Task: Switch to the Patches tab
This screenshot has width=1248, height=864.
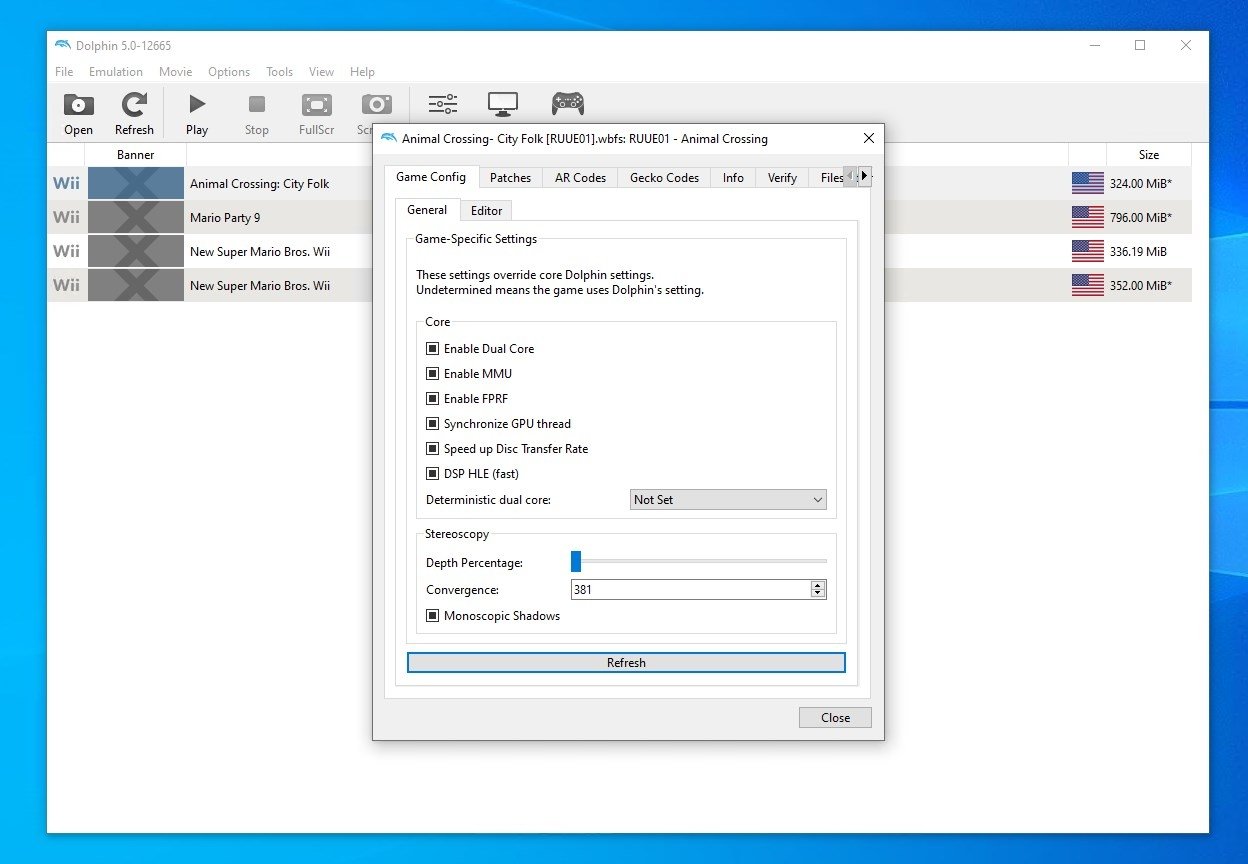Action: tap(510, 177)
